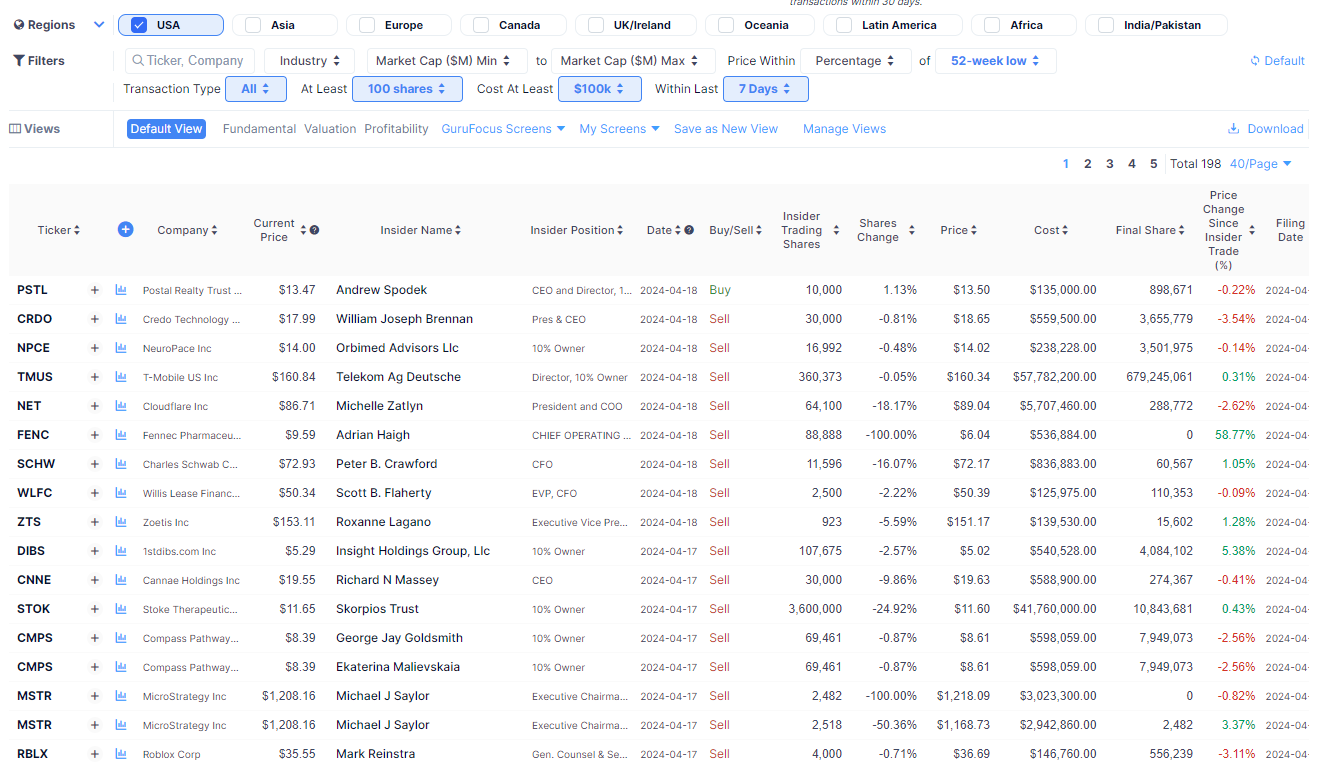Switch to Valuation view
The height and width of the screenshot is (768, 1324).
tap(330, 129)
